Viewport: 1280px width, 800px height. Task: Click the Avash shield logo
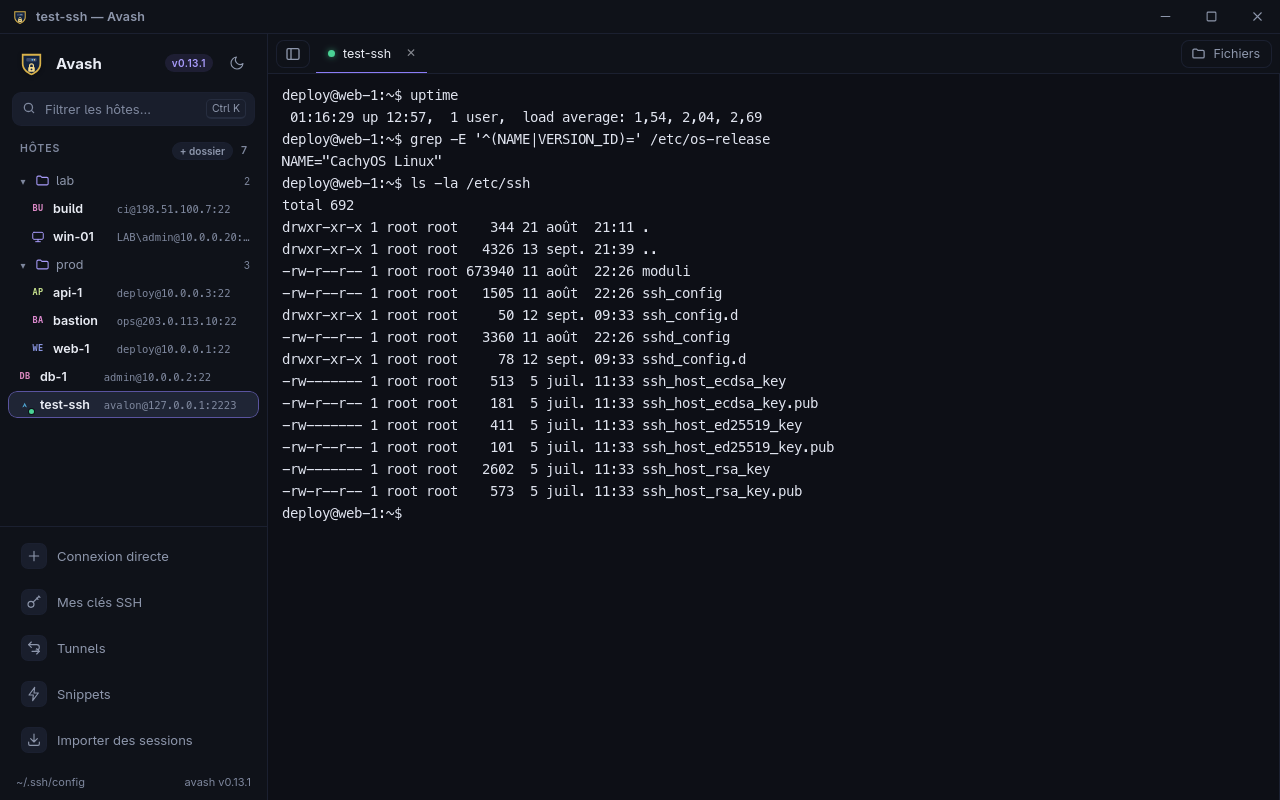coord(31,64)
